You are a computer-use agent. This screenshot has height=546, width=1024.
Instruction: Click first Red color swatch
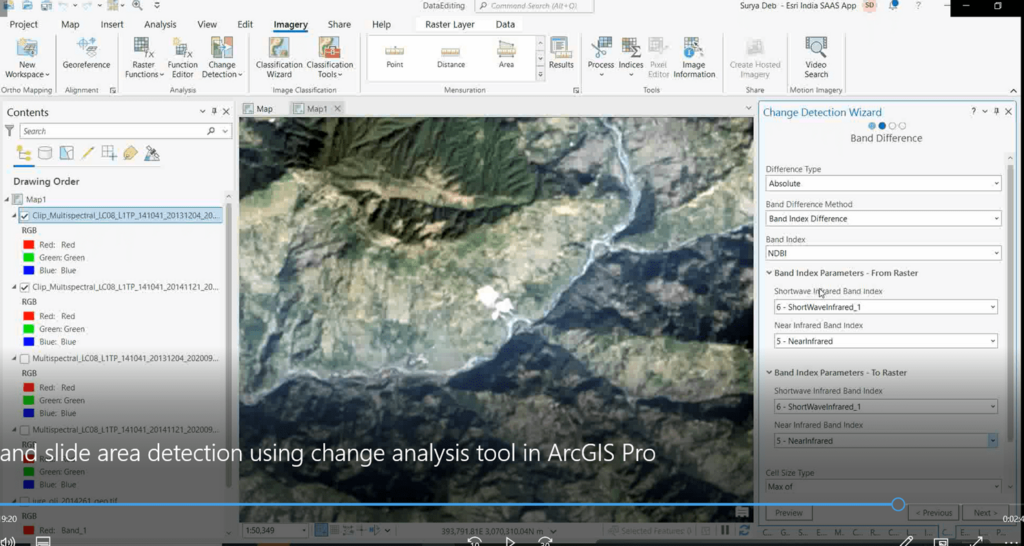pyautogui.click(x=28, y=244)
